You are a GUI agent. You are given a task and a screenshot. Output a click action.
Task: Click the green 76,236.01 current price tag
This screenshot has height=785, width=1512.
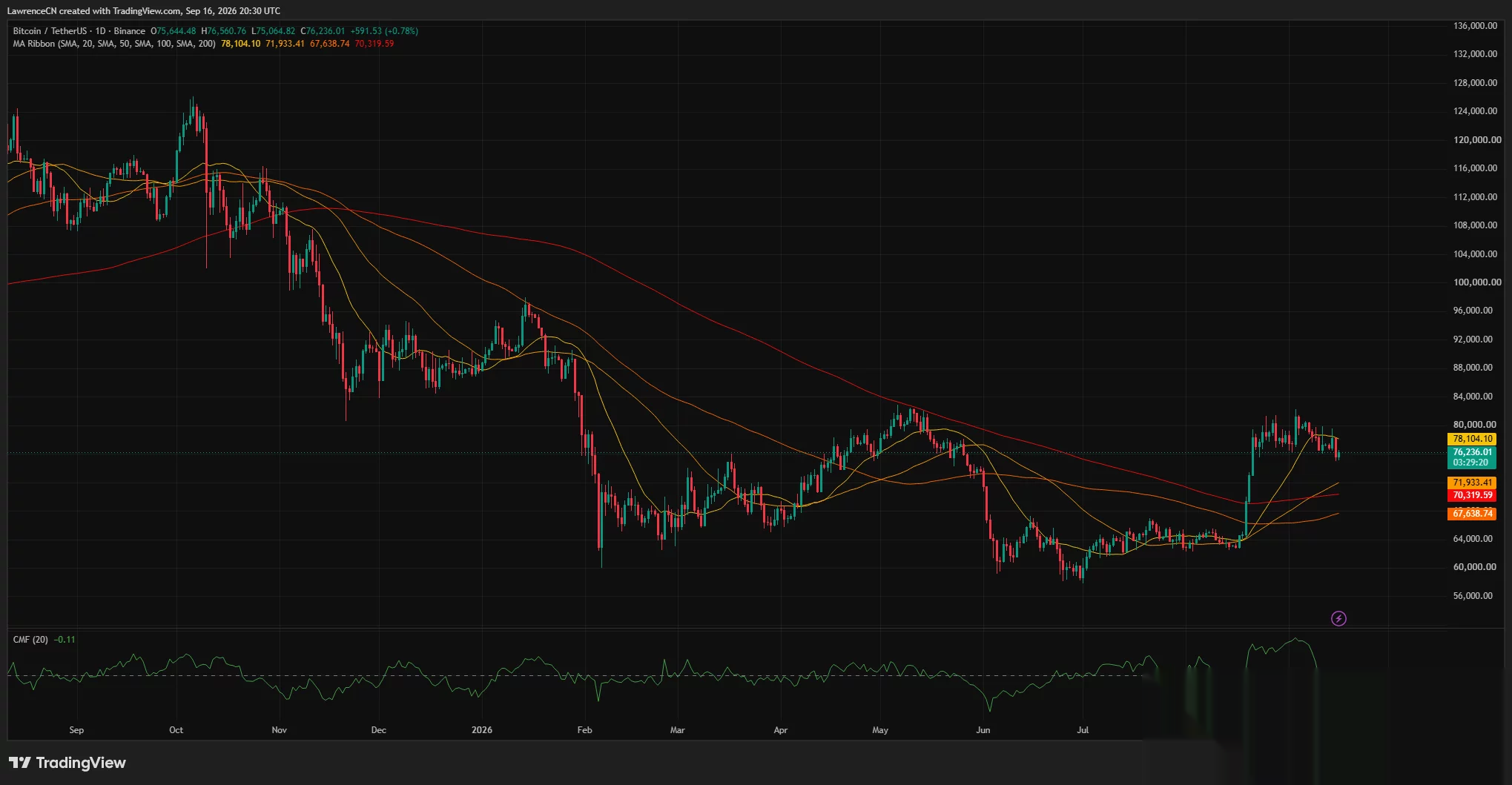1471,457
